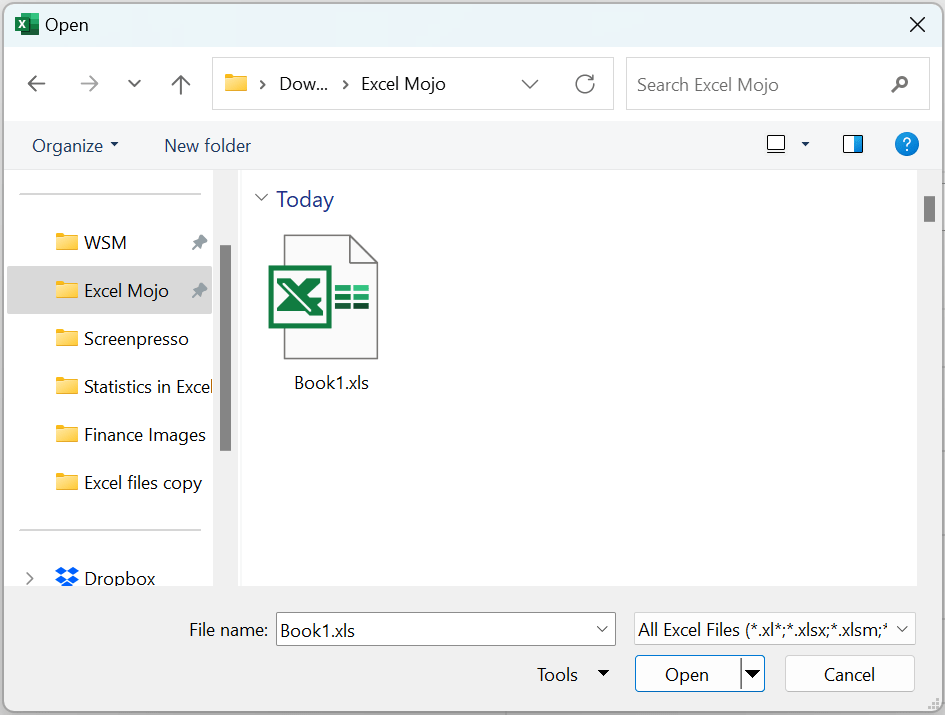
Task: Open Help via the blue question mark
Action: pos(907,144)
